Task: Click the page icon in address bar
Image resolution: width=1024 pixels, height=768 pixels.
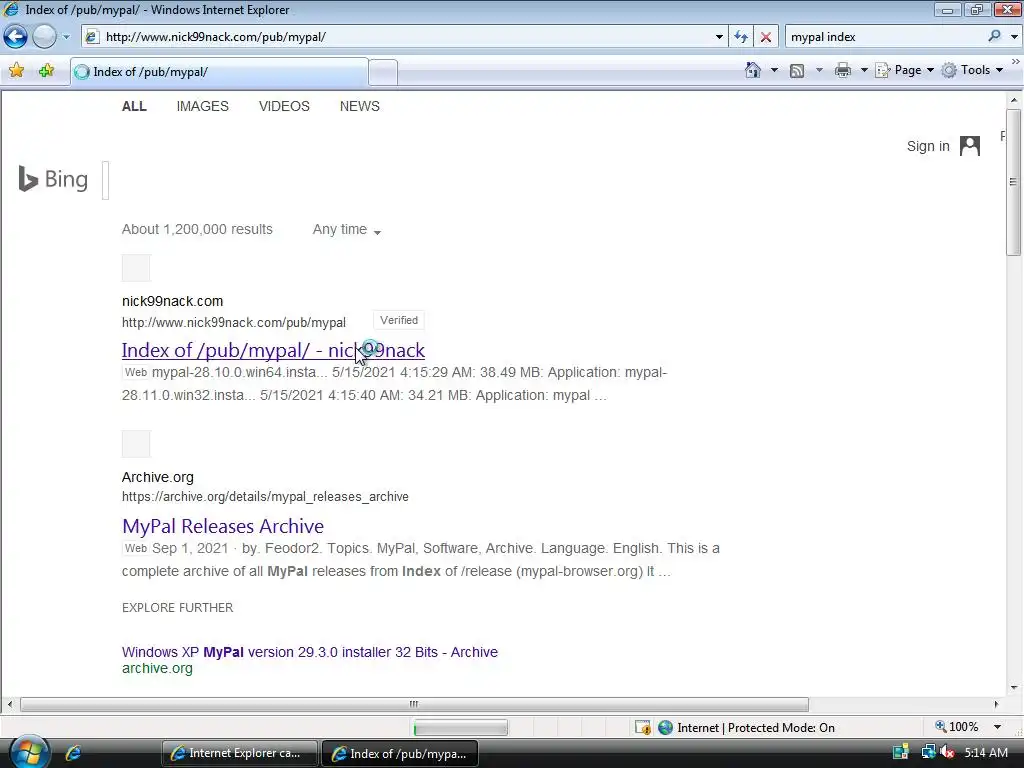Action: coord(92,37)
